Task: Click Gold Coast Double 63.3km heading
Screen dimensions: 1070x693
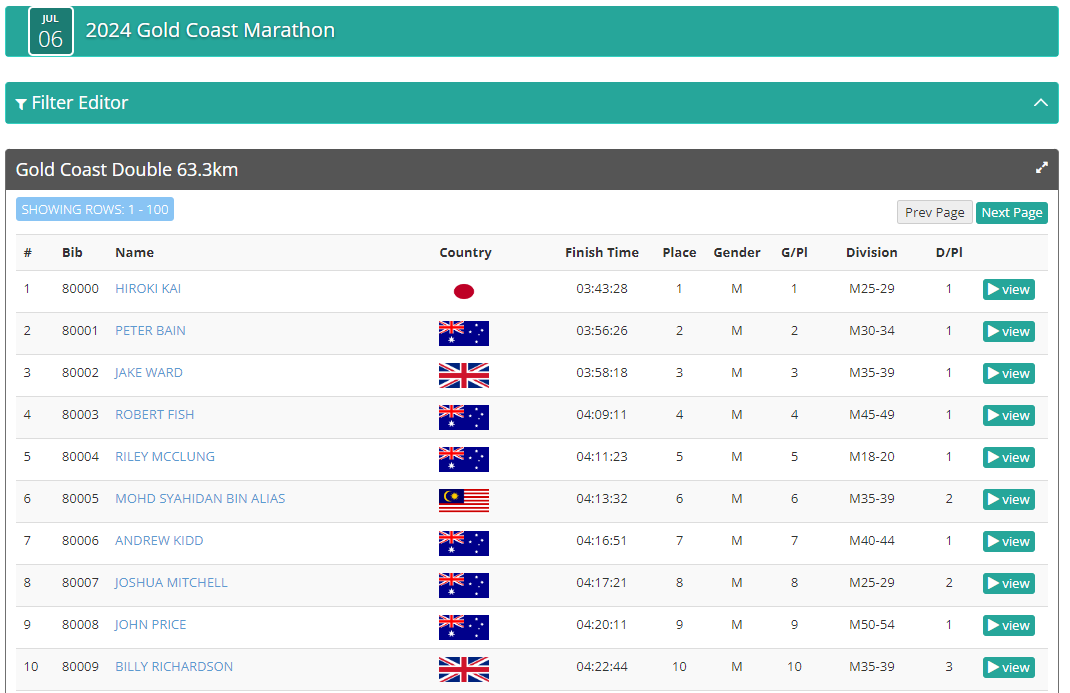Action: click(127, 170)
